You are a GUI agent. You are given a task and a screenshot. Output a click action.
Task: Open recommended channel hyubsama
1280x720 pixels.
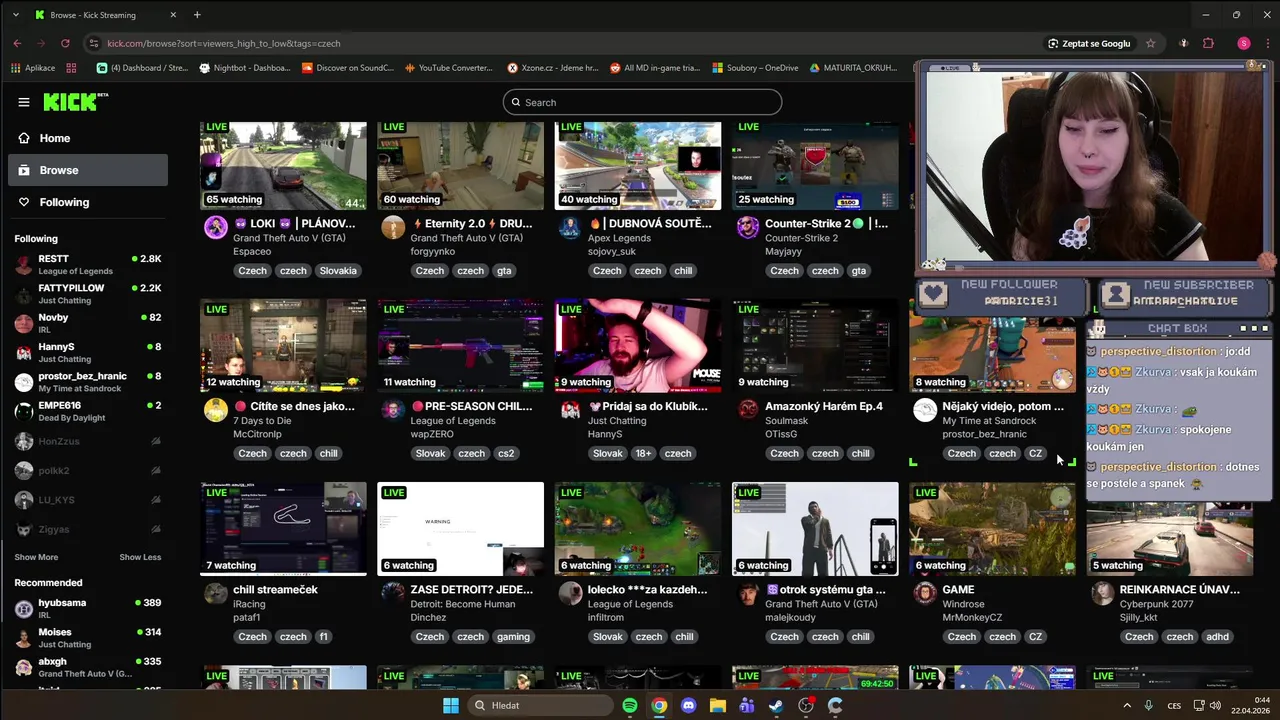pyautogui.click(x=88, y=609)
